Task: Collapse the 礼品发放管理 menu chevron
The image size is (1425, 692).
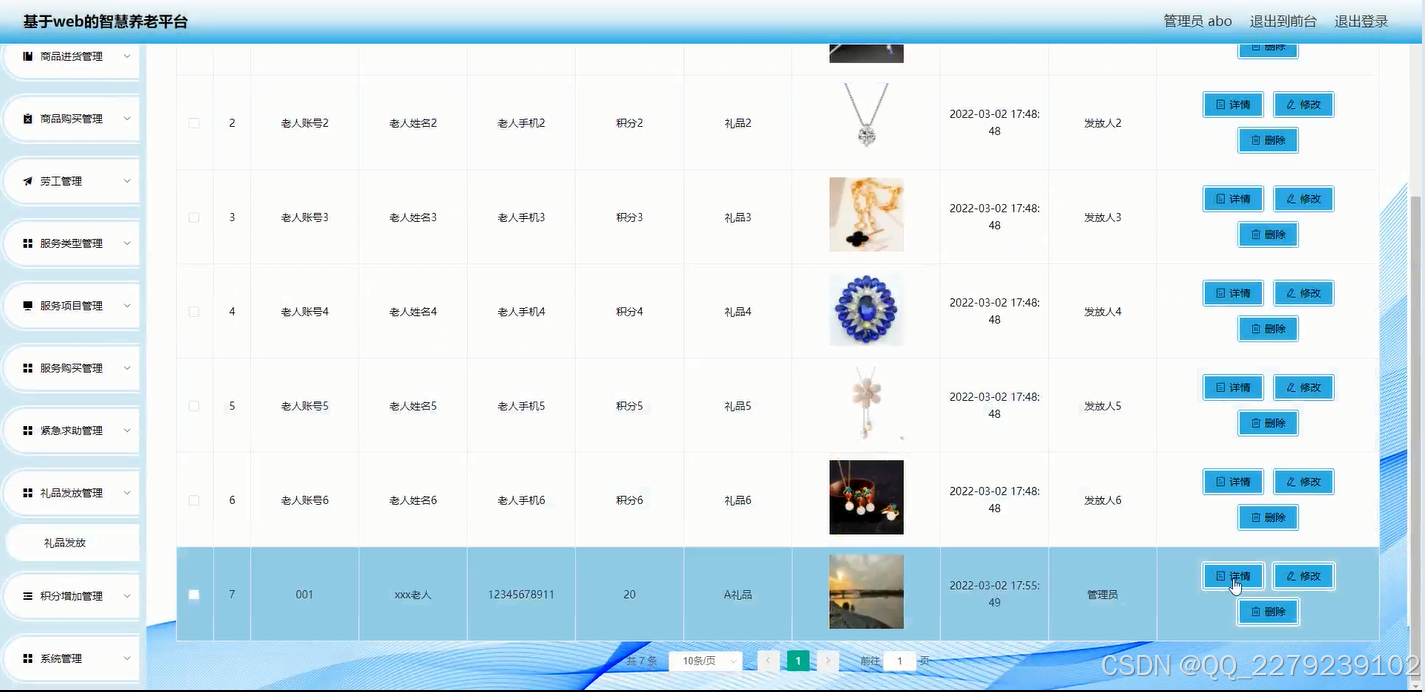Action: (127, 492)
